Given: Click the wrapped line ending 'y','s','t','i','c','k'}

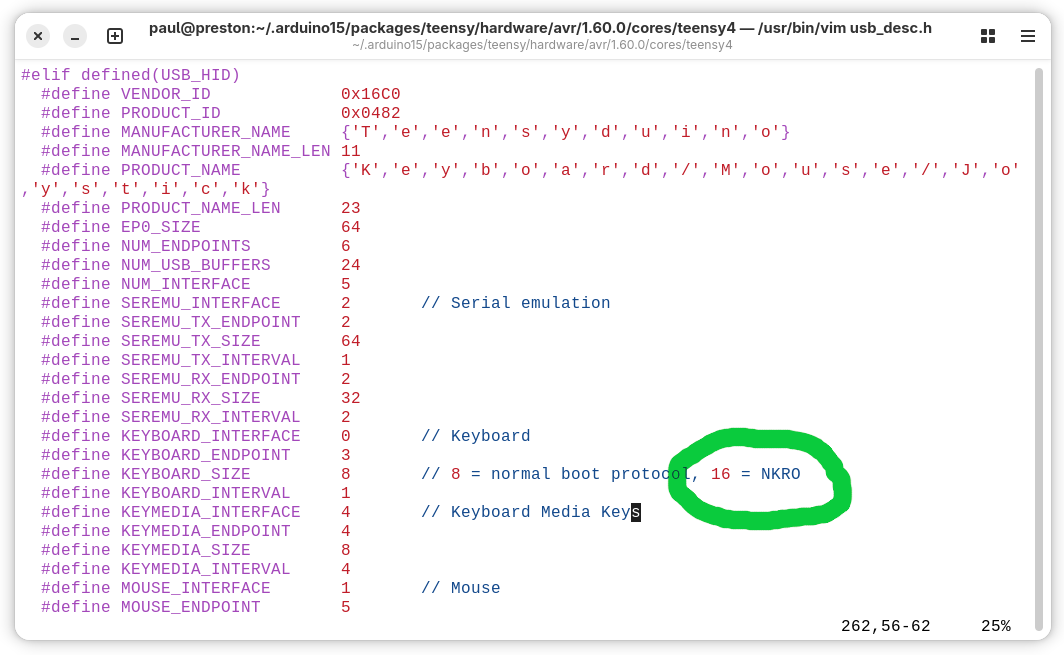Looking at the screenshot, I should 145,189.
